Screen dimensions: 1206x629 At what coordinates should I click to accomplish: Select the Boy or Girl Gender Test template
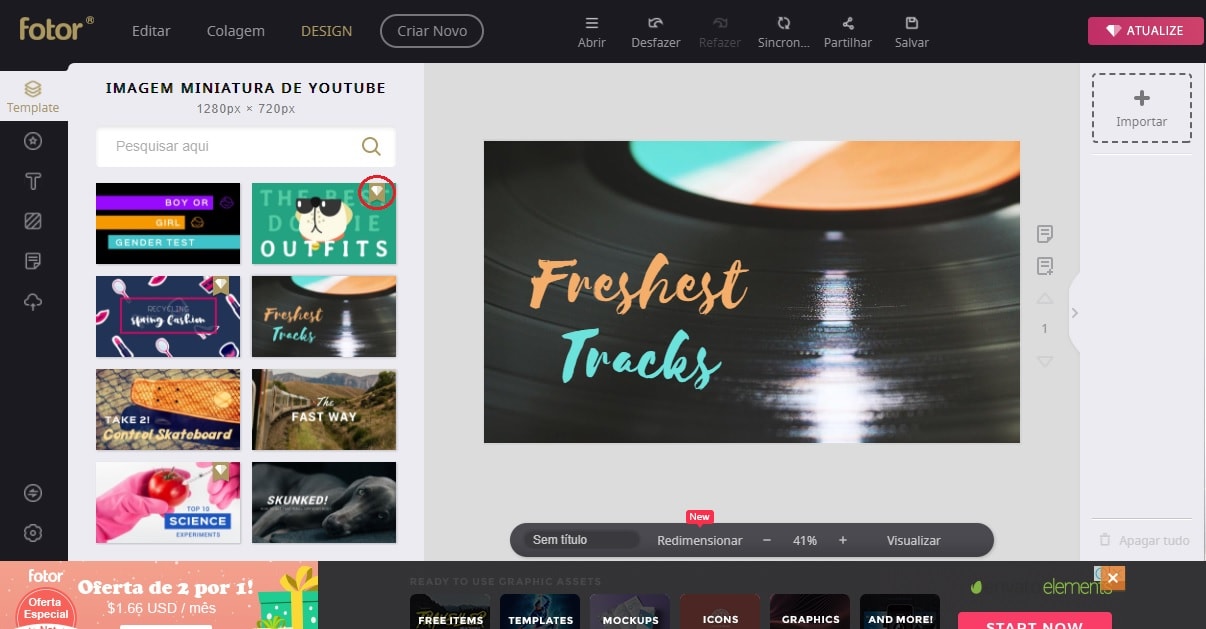pyautogui.click(x=168, y=223)
